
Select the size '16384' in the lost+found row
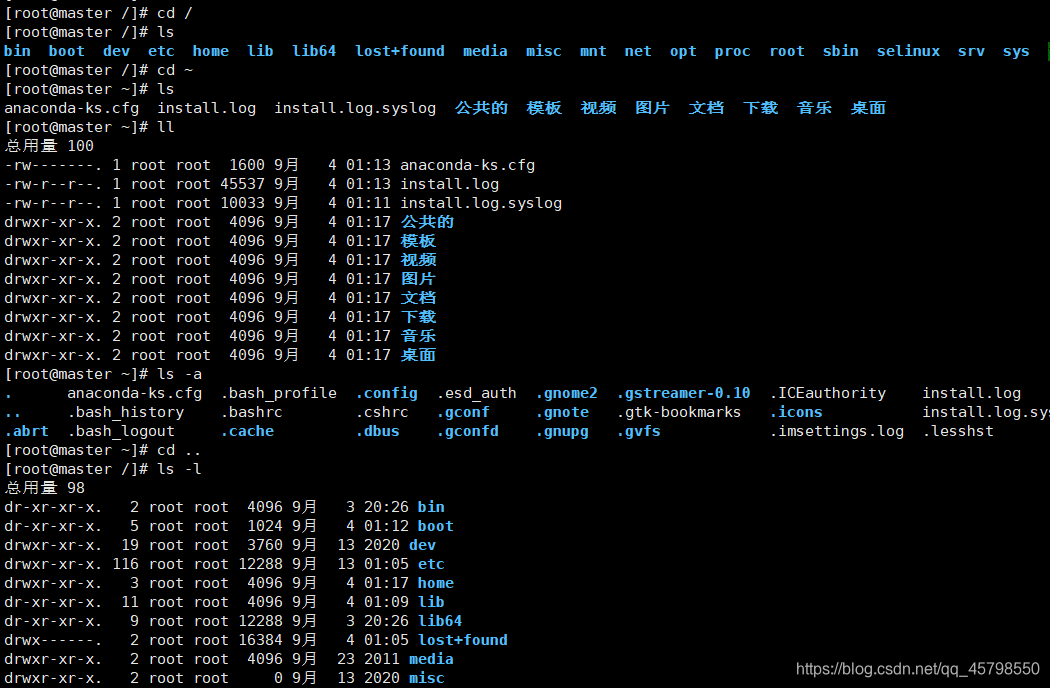click(260, 640)
